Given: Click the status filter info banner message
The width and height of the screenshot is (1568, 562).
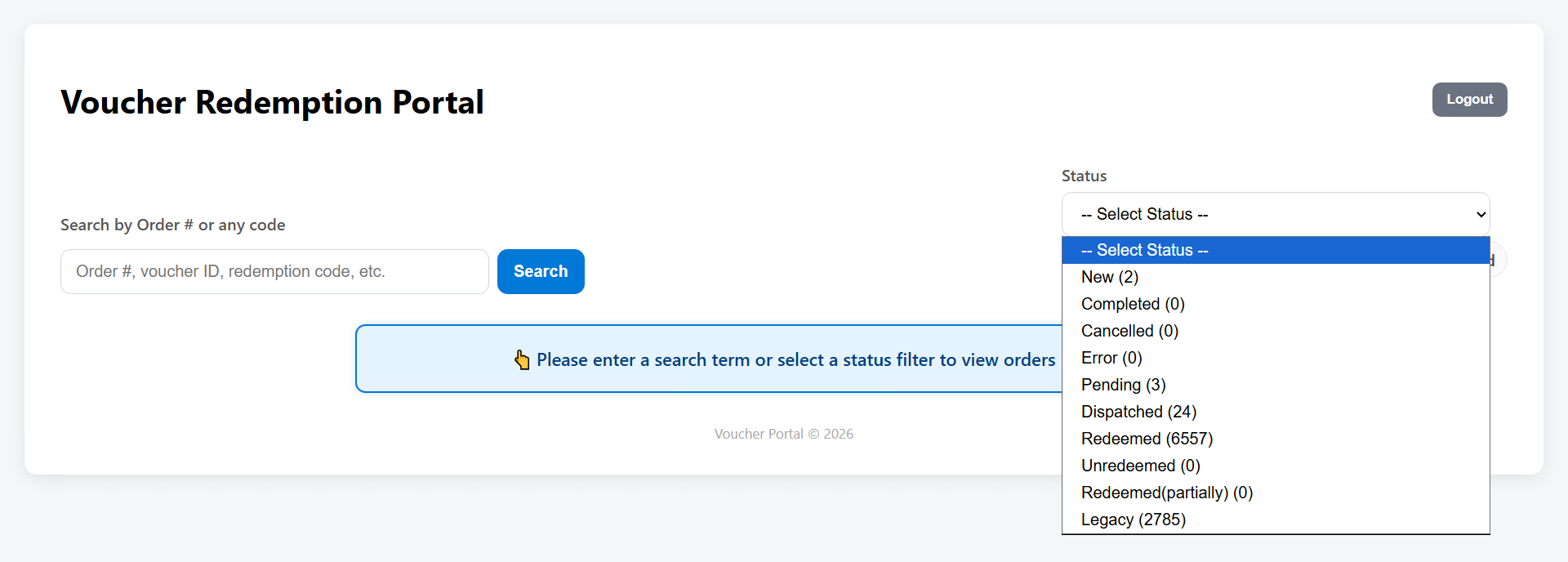Looking at the screenshot, I should 796,359.
